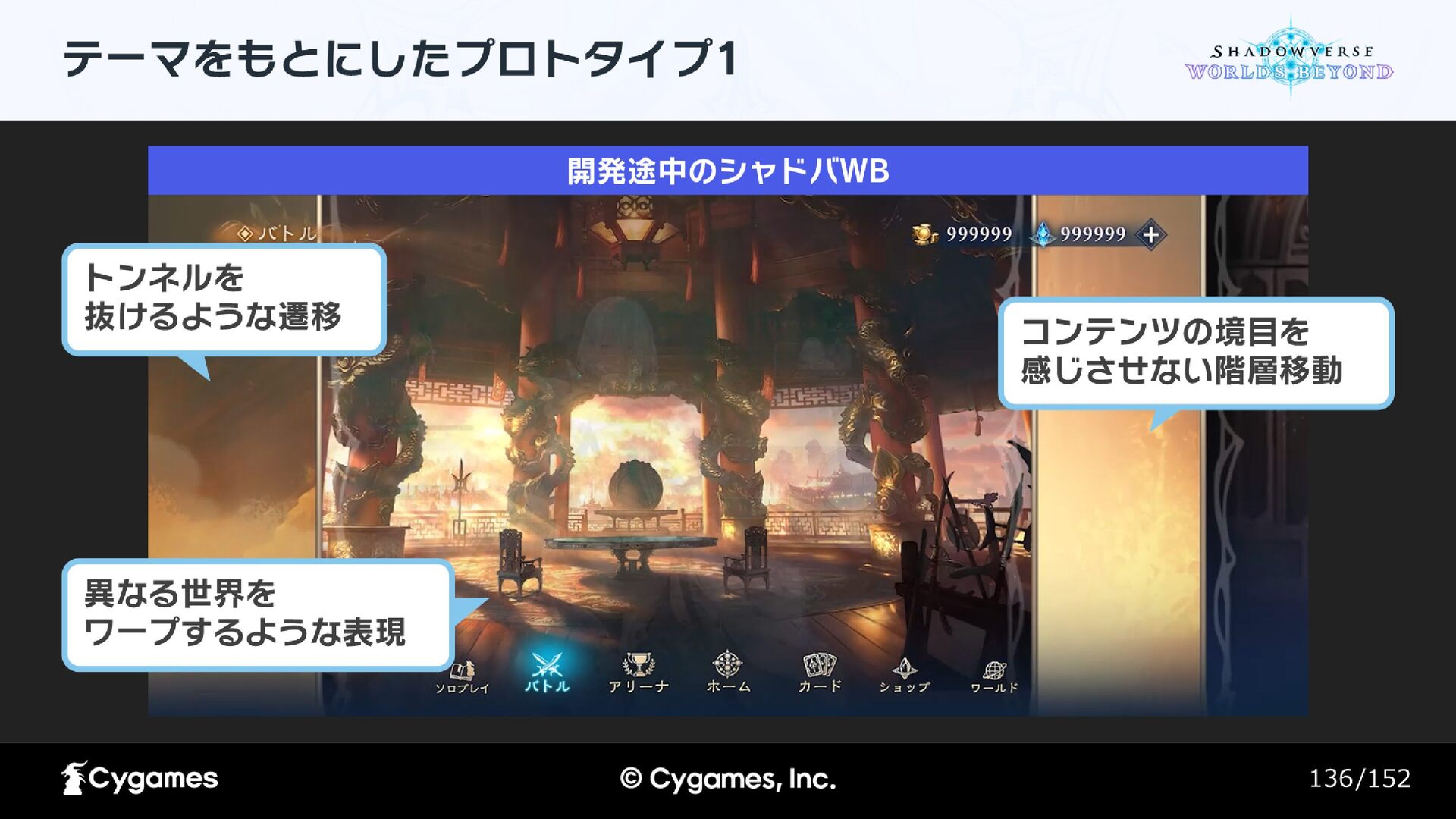Click the トンネルを抜けるような遷移 callout
Screen dimensions: 1456x819
tap(224, 300)
